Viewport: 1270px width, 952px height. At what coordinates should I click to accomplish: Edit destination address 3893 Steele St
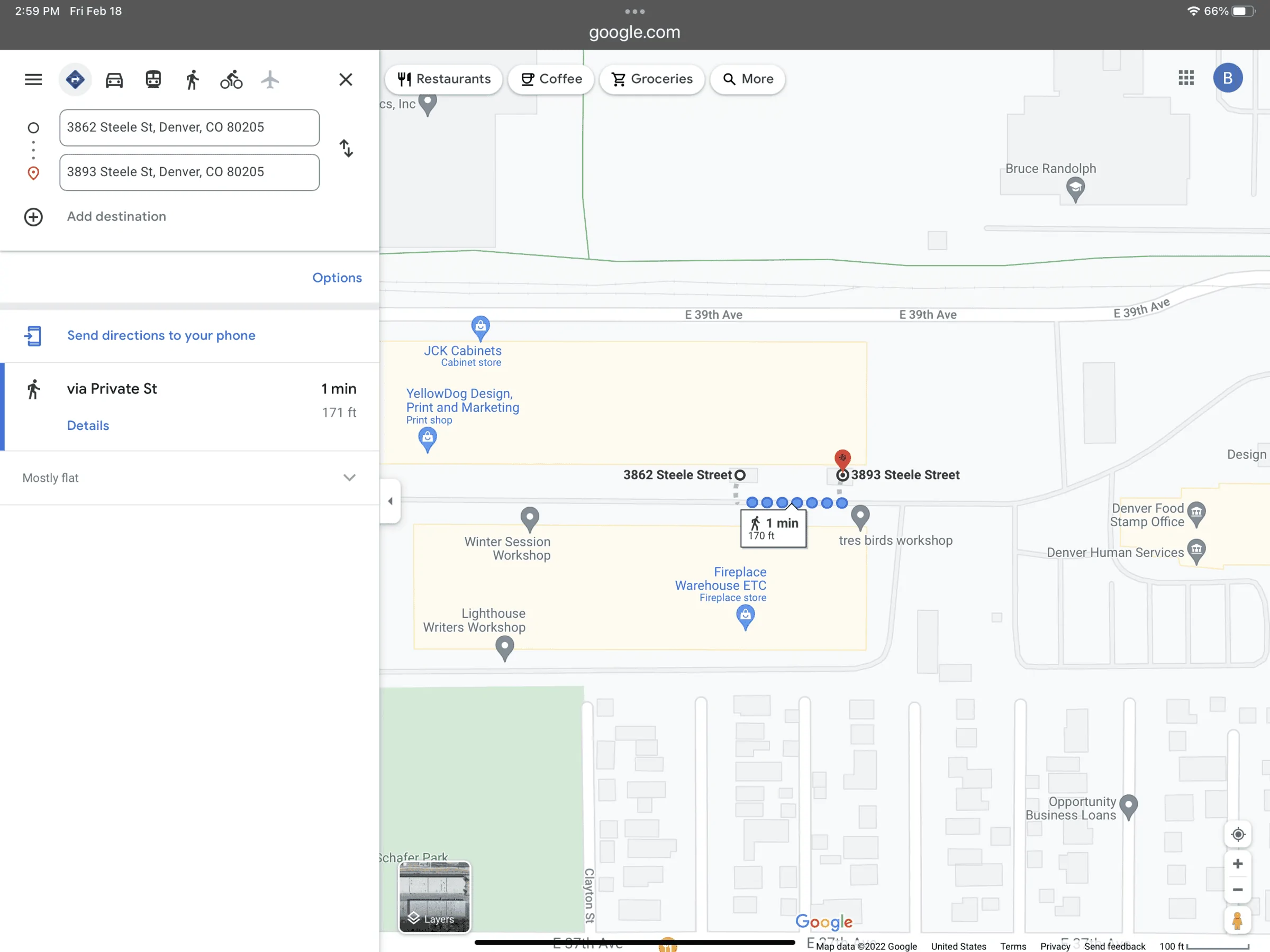point(189,172)
